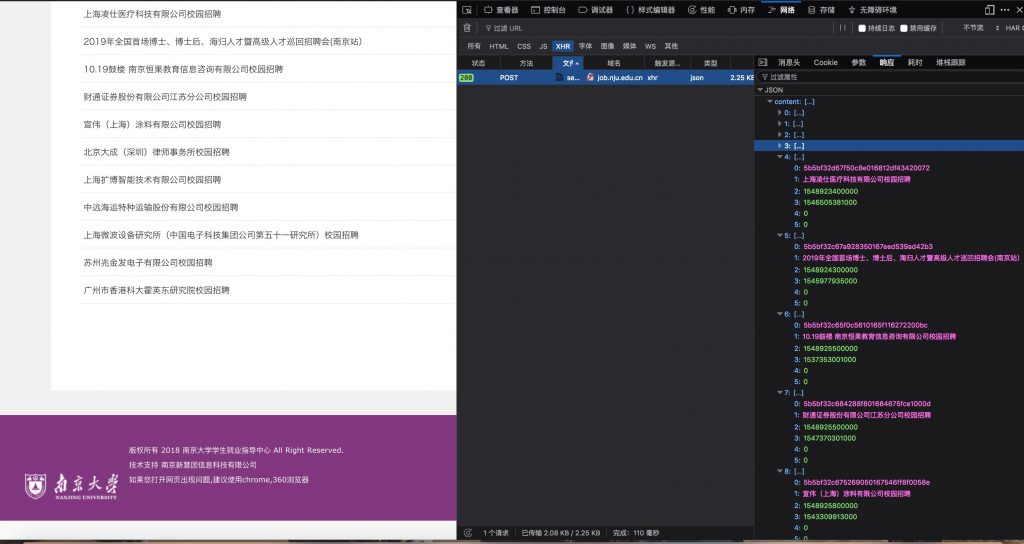Collapse JSON array item 4

[779, 157]
